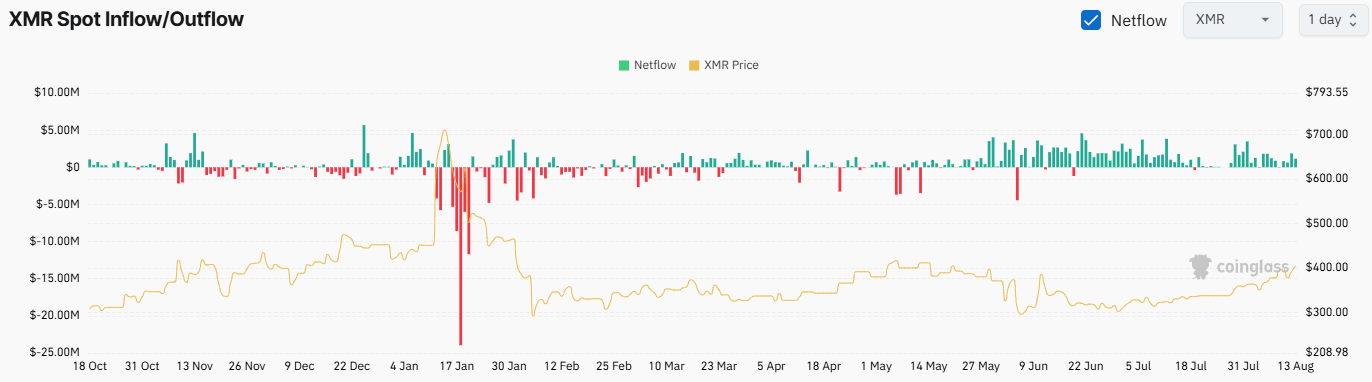
Task: Click the 1 May date label
Action: [877, 367]
